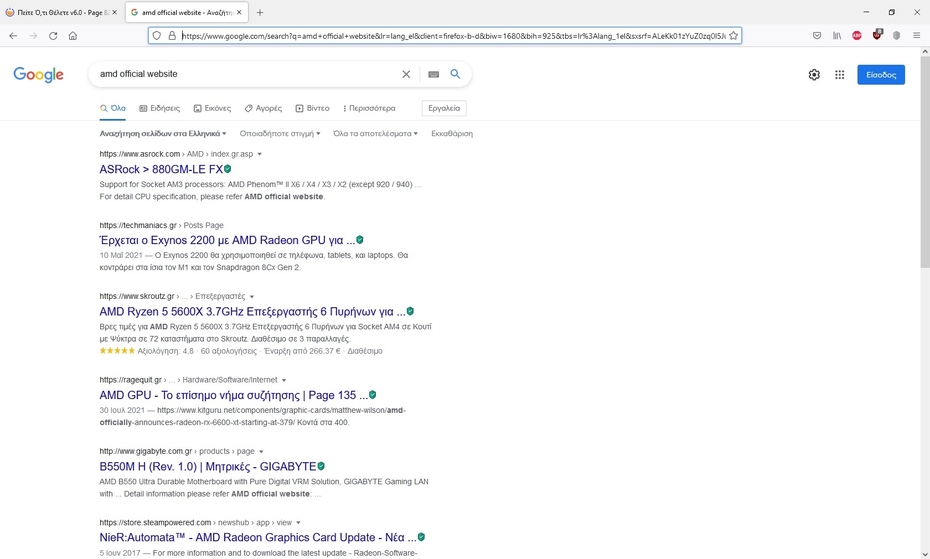The image size is (930, 559).
Task: Switch to the Εικόνες images tab
Action: (212, 108)
